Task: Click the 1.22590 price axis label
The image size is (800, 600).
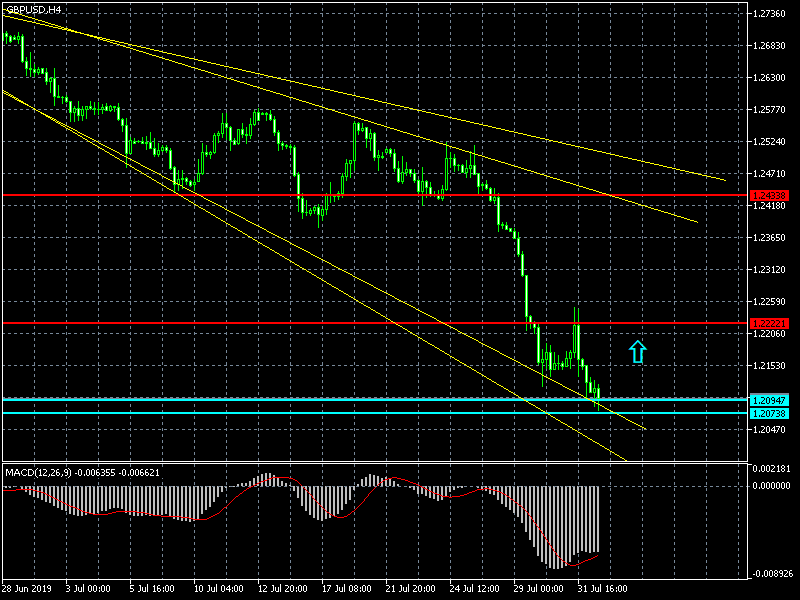Action: 769,302
